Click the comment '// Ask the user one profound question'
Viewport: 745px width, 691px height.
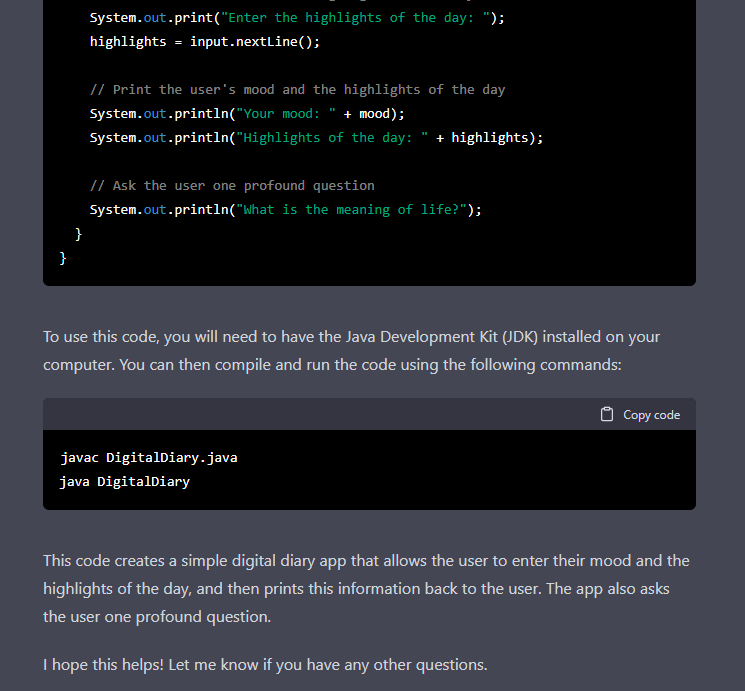click(x=232, y=186)
